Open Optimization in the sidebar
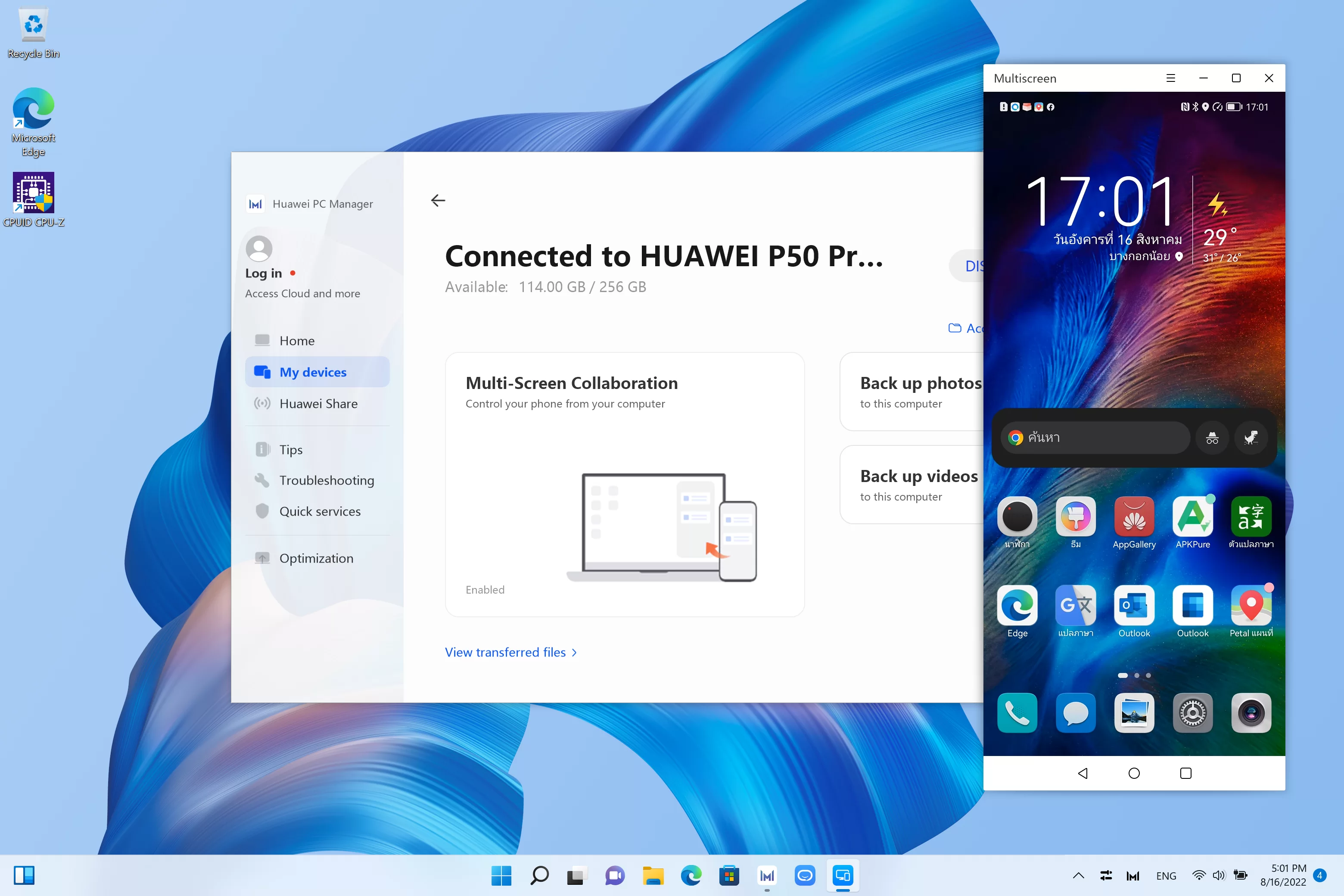This screenshot has width=1344, height=896. click(x=317, y=558)
